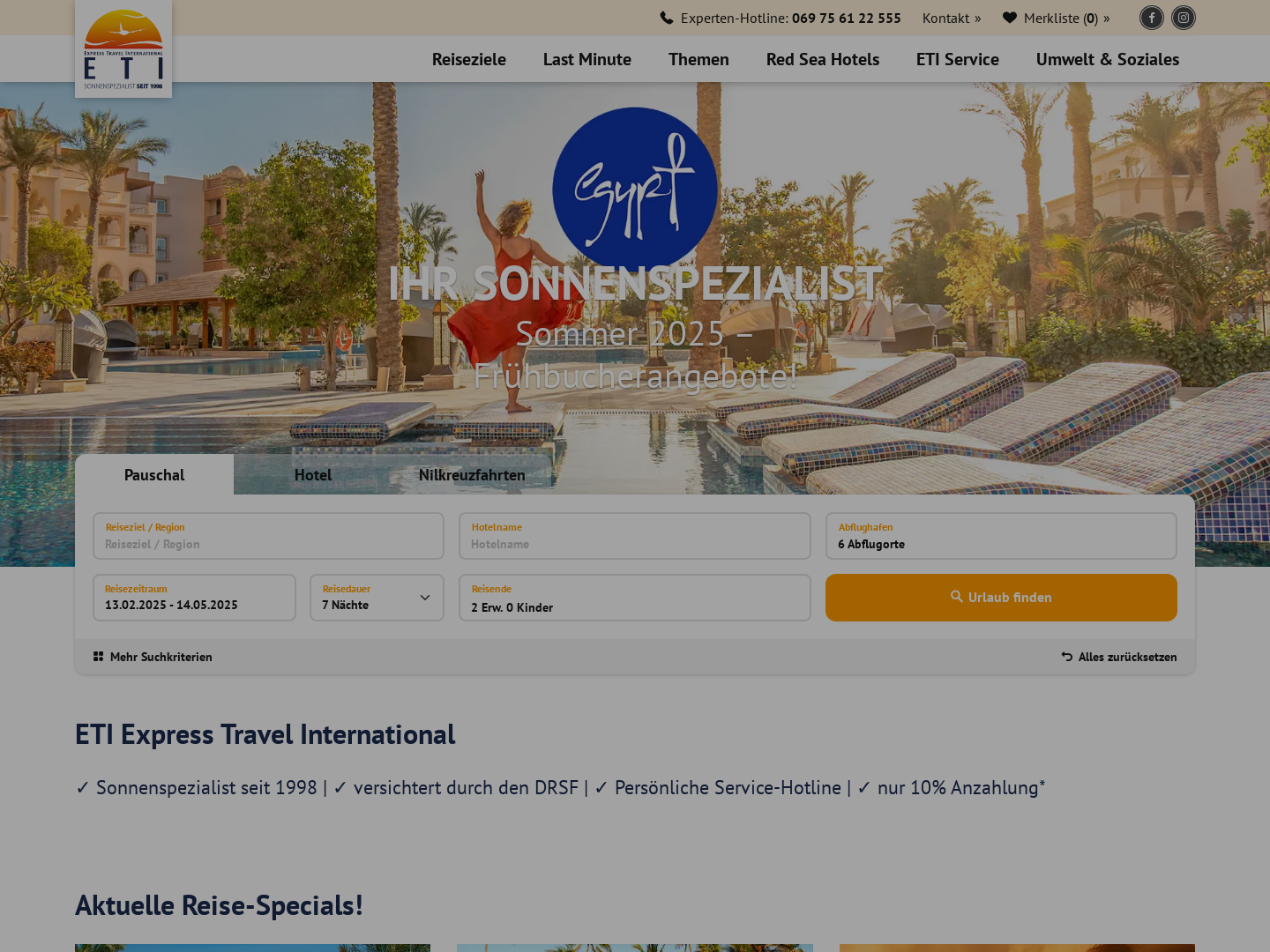Click the Aktuelle Reise-Specials! heading
The image size is (1270, 952).
pyautogui.click(x=219, y=905)
